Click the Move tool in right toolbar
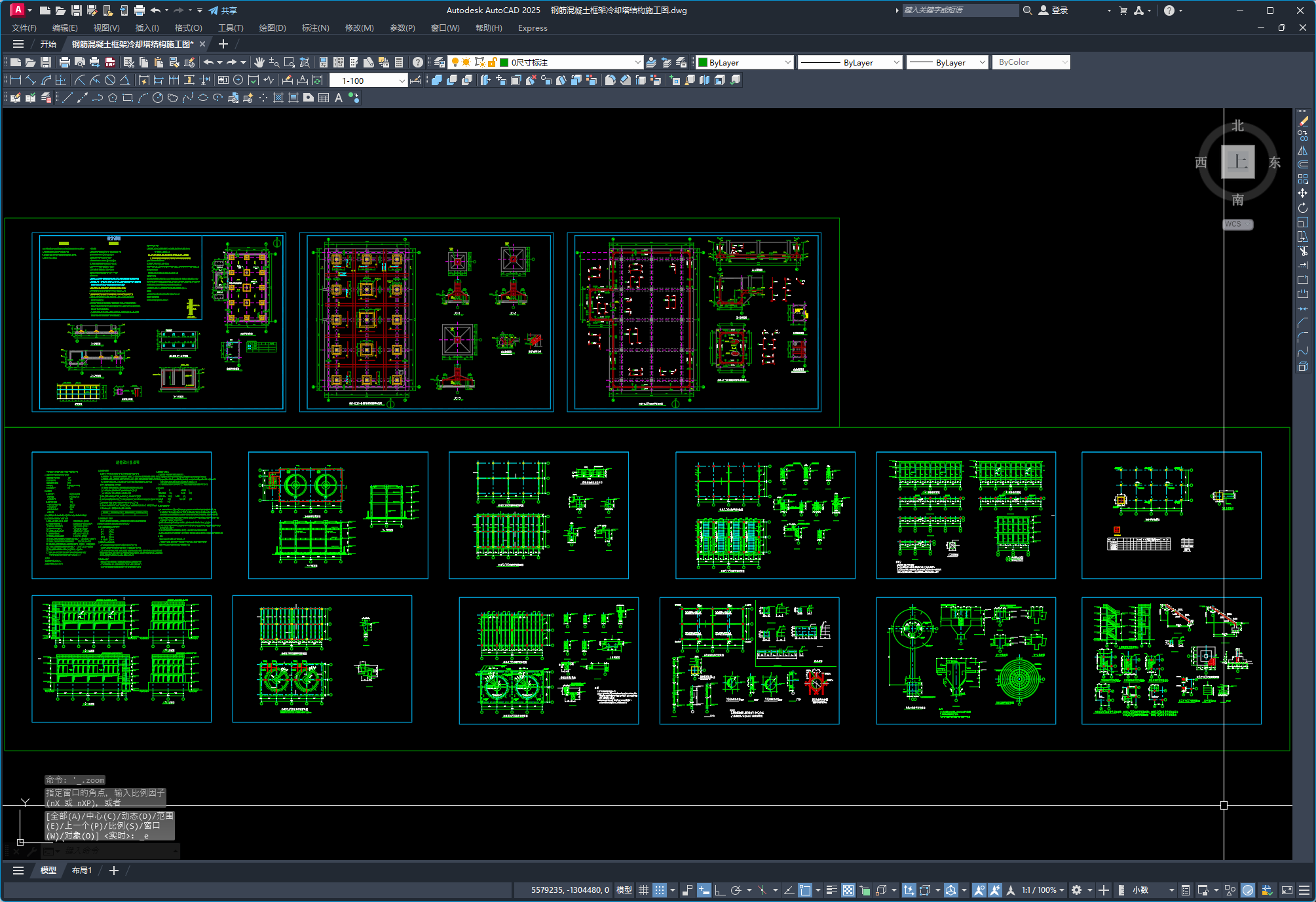The image size is (1316, 902). [x=1302, y=193]
